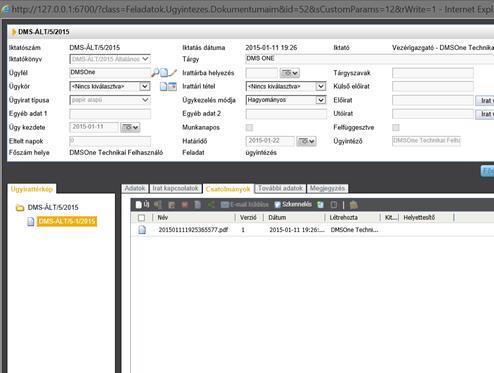Click the Utóirat input field

click(x=433, y=114)
